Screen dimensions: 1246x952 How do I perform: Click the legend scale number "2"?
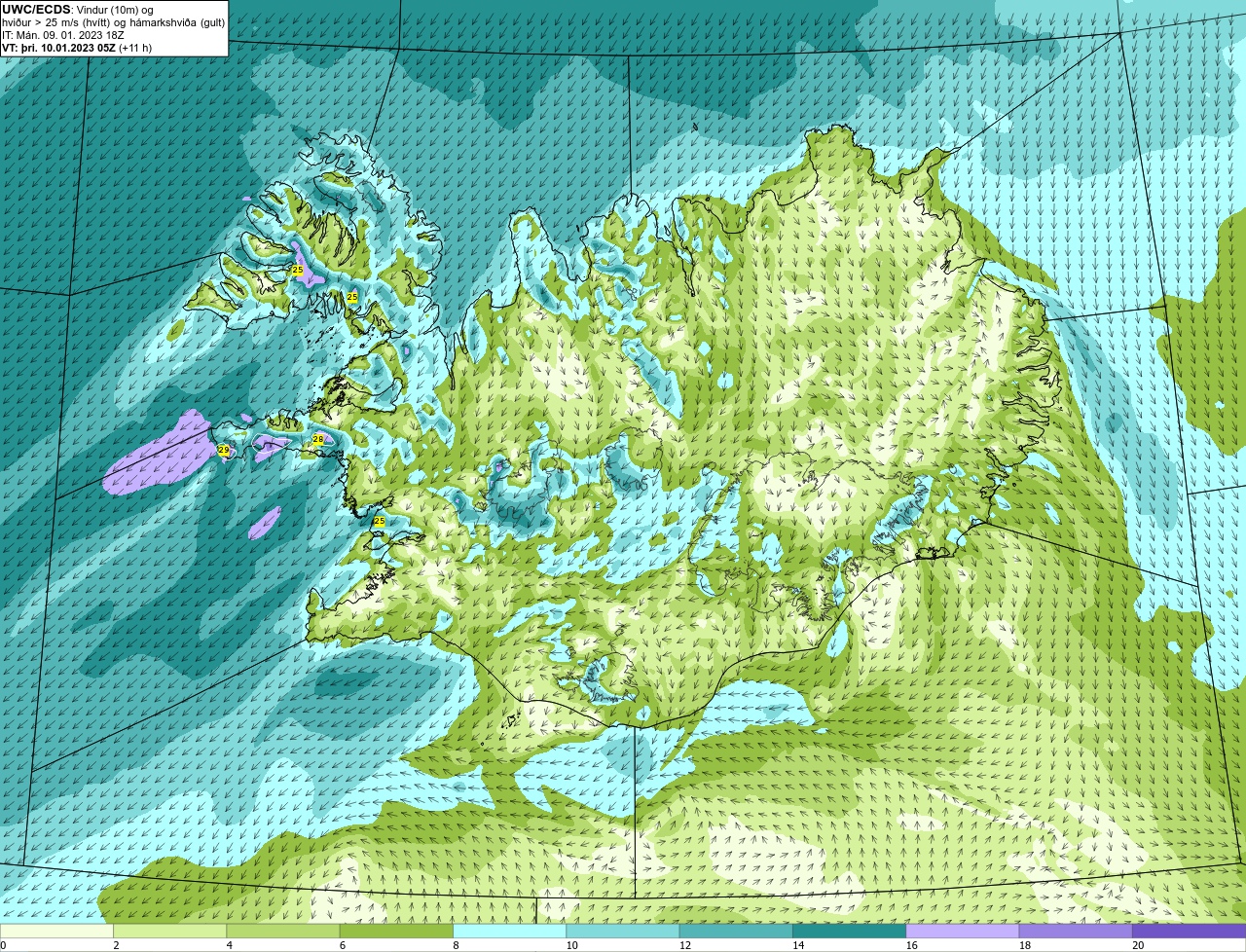[x=116, y=945]
